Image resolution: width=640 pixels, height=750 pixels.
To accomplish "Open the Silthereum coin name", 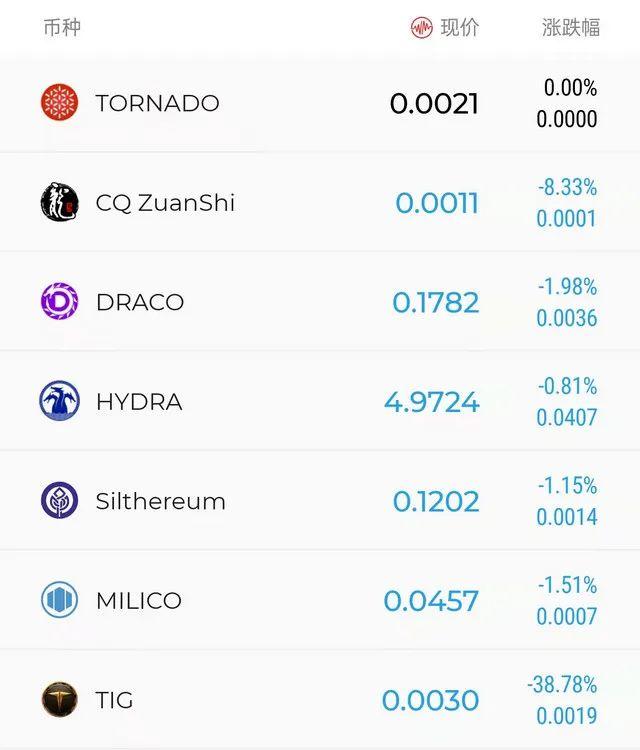I will coord(160,501).
